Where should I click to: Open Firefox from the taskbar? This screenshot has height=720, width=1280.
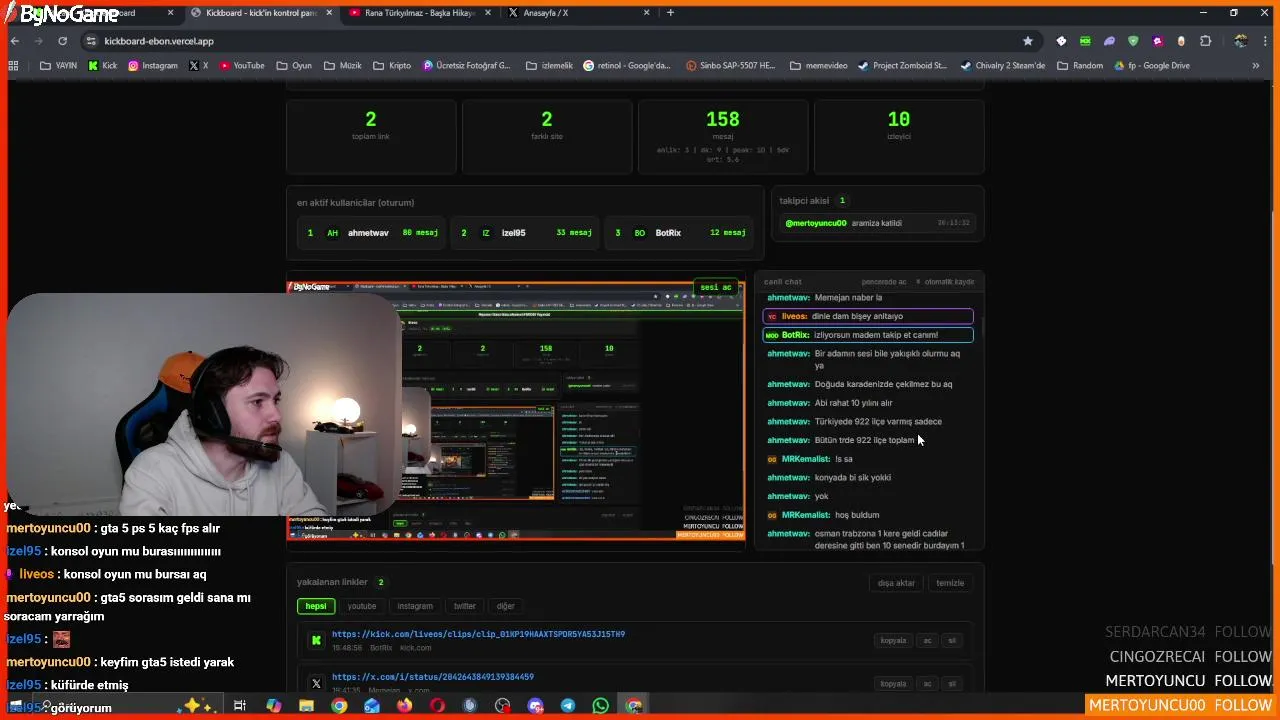tap(404, 706)
